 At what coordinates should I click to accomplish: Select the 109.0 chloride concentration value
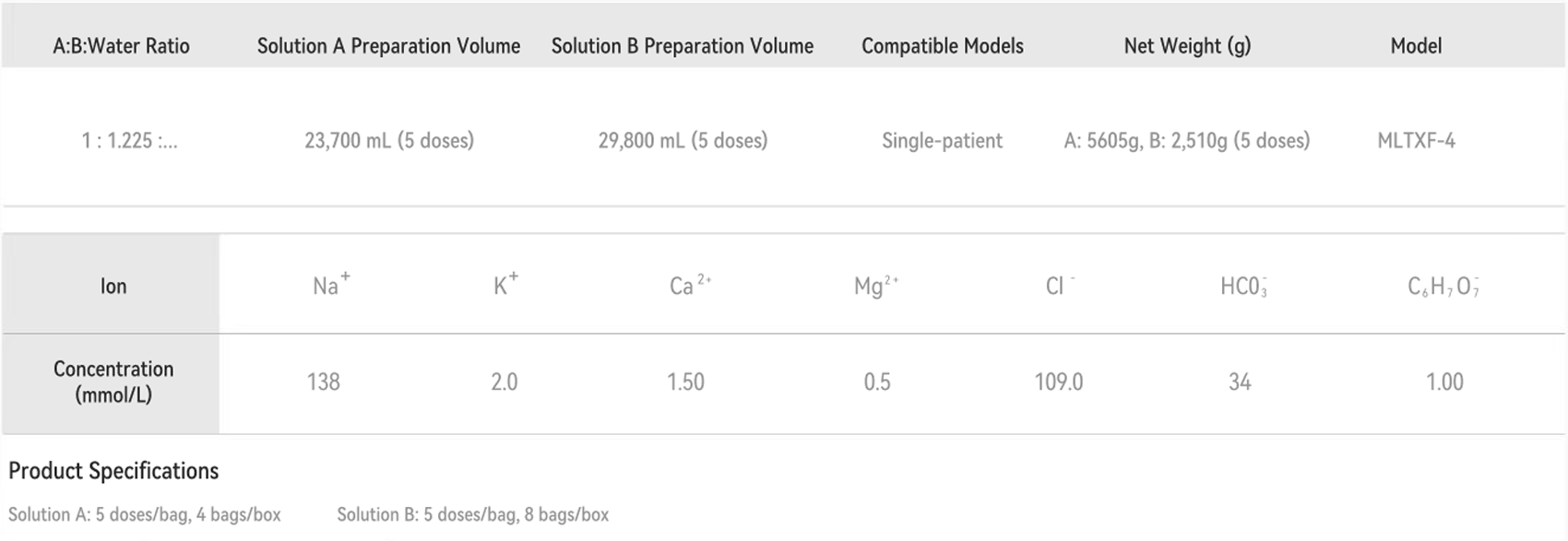[1058, 382]
